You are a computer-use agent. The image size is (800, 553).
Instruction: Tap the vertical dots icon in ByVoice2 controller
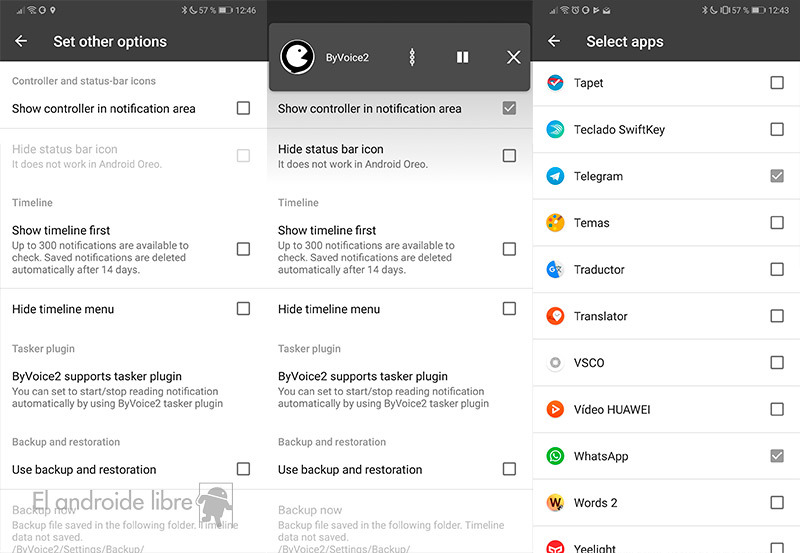click(x=412, y=57)
